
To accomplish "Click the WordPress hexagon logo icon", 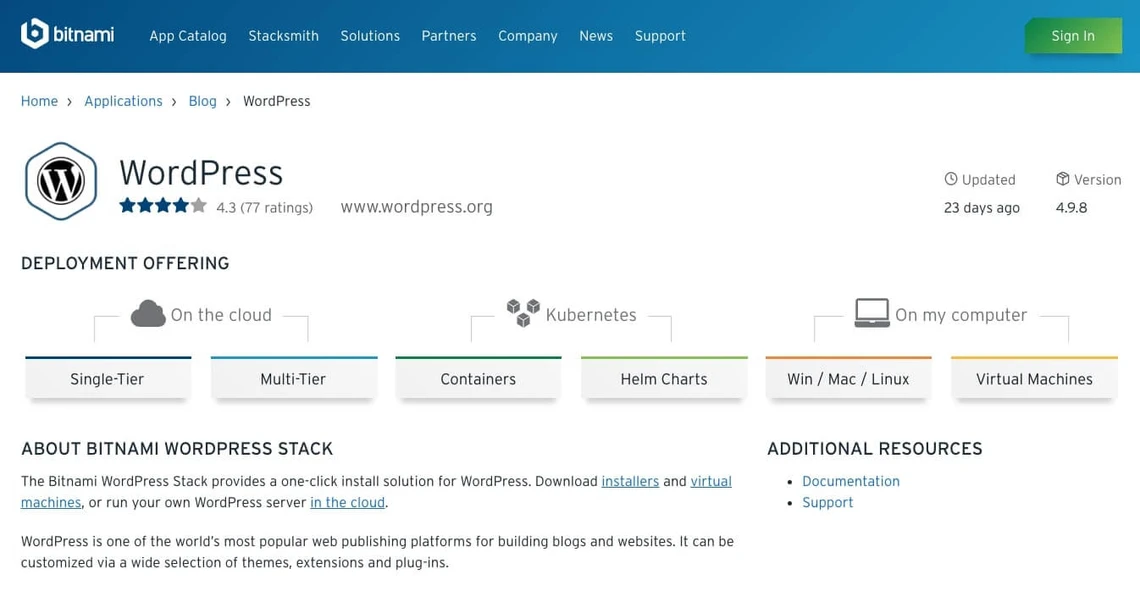I will coord(61,181).
